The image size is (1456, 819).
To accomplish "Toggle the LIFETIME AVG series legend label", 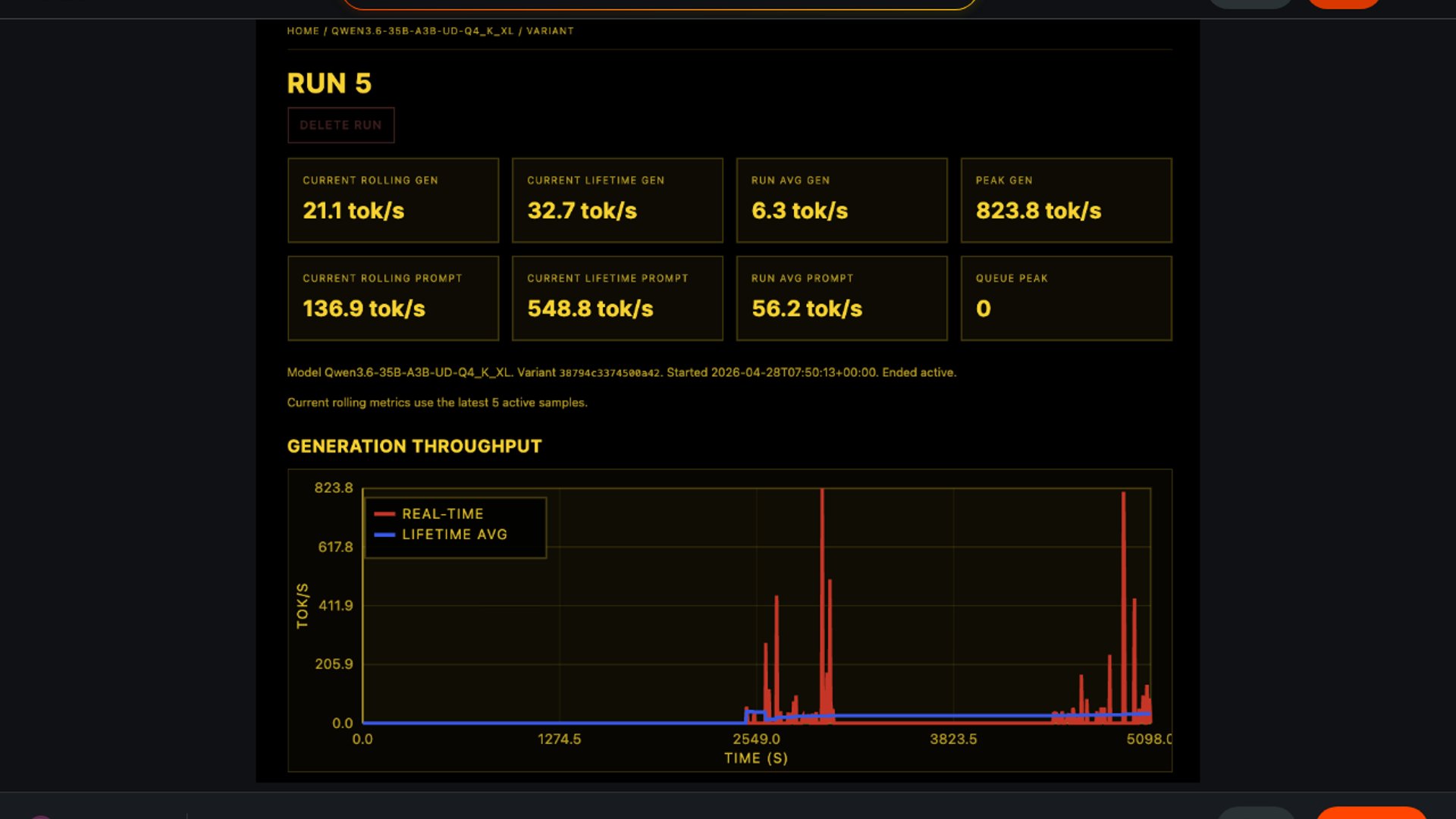I will tap(454, 535).
